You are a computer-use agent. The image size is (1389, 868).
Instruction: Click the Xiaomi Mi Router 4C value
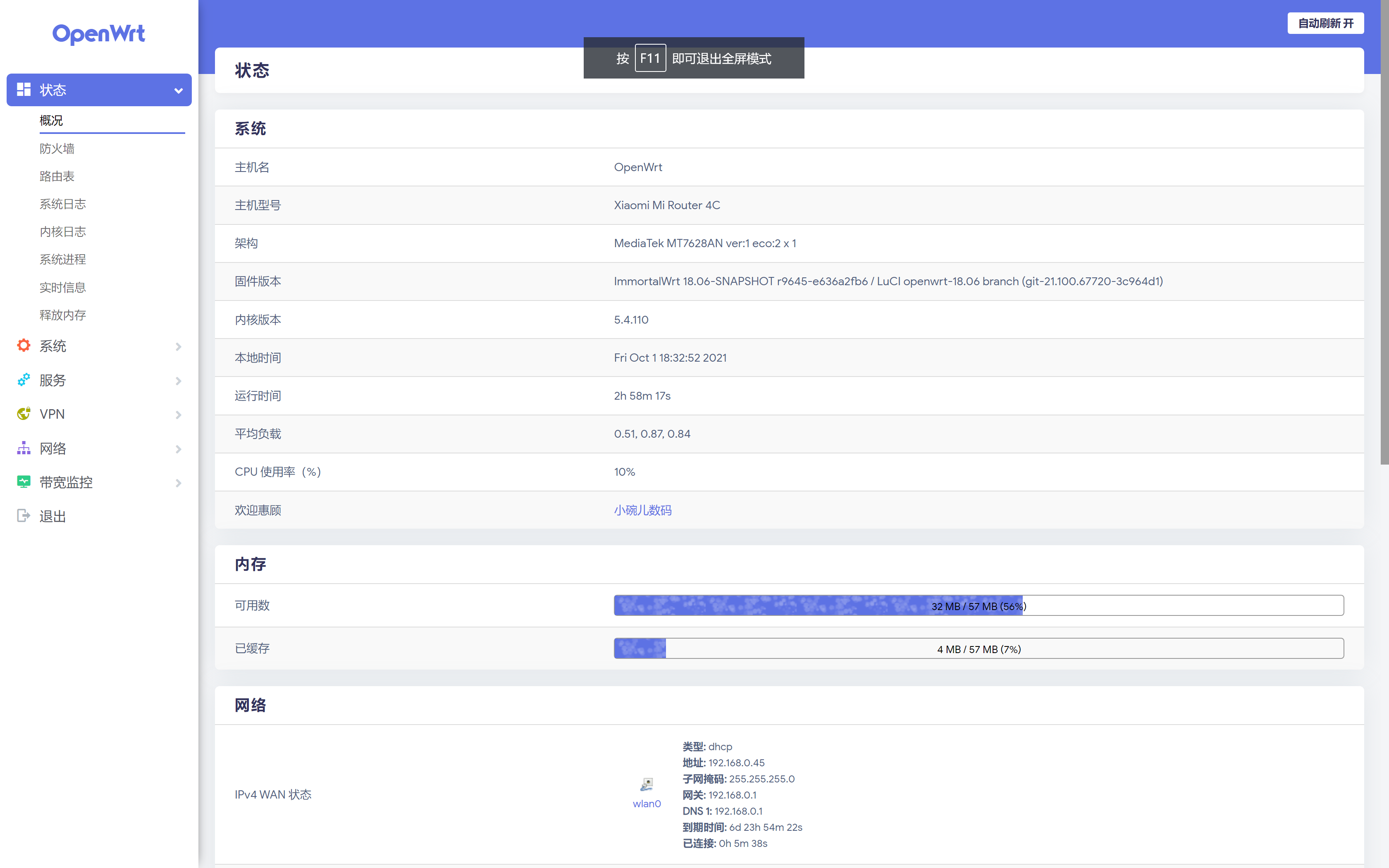point(667,205)
